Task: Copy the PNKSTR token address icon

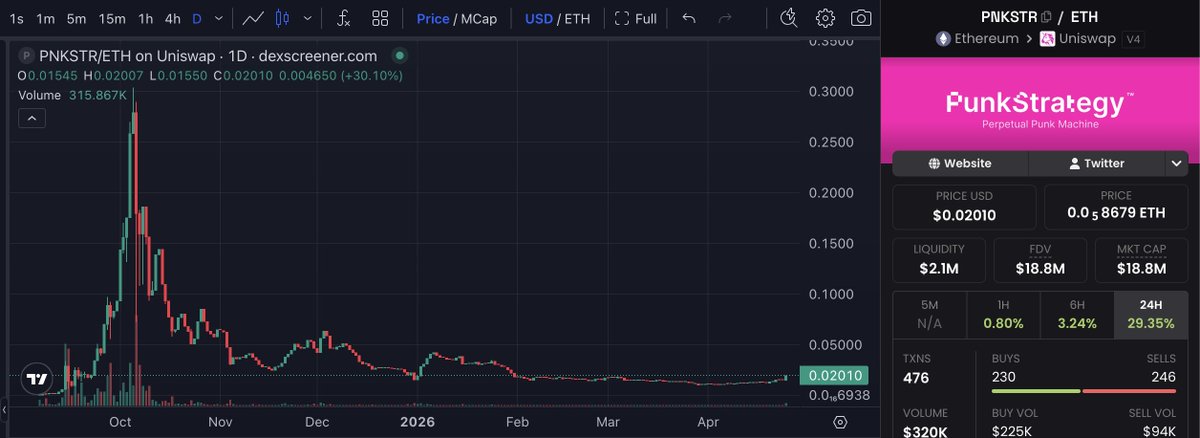Action: click(1046, 16)
